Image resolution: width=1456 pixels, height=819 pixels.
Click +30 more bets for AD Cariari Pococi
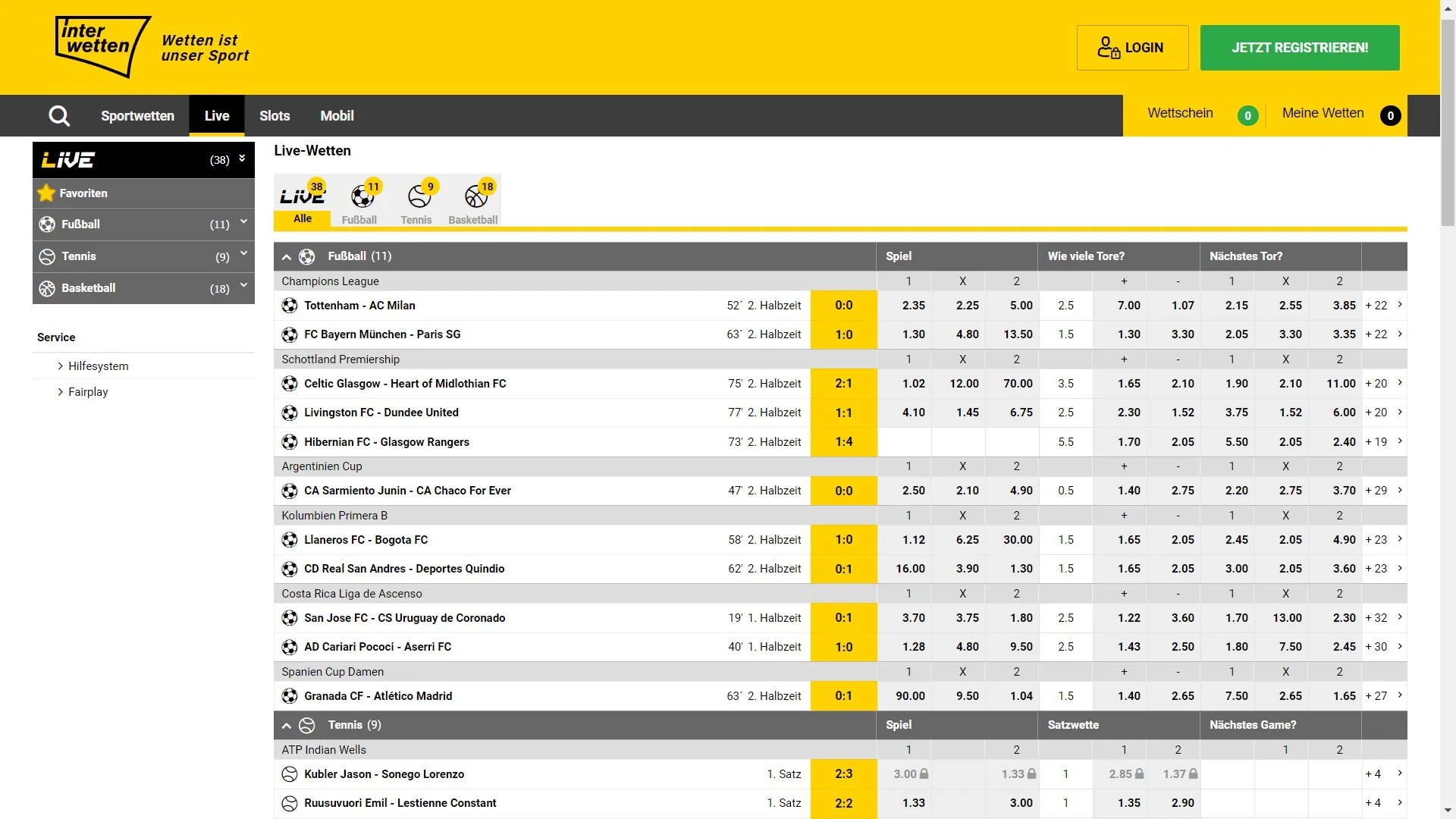tap(1376, 647)
